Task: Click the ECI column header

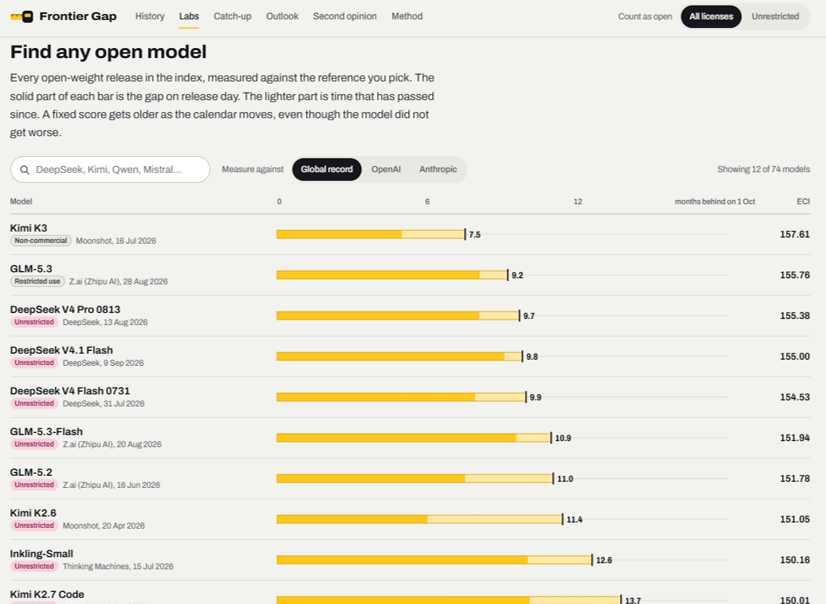Action: tap(803, 202)
